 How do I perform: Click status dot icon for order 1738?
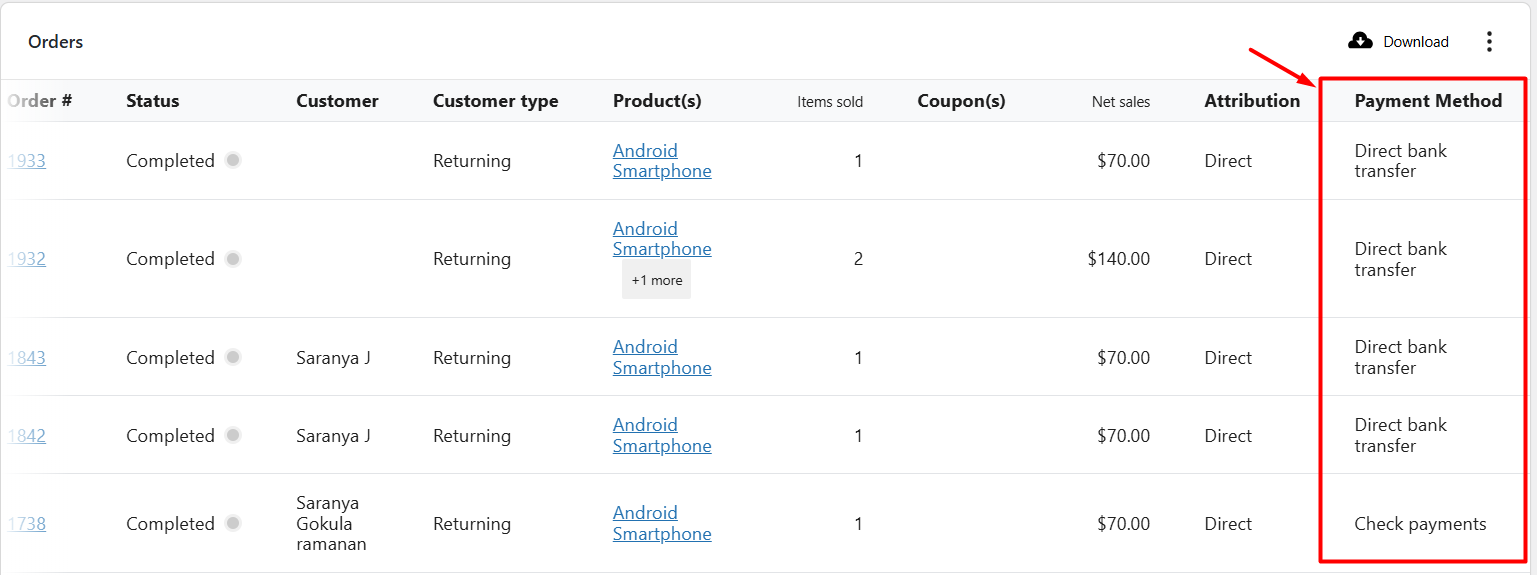tap(233, 523)
